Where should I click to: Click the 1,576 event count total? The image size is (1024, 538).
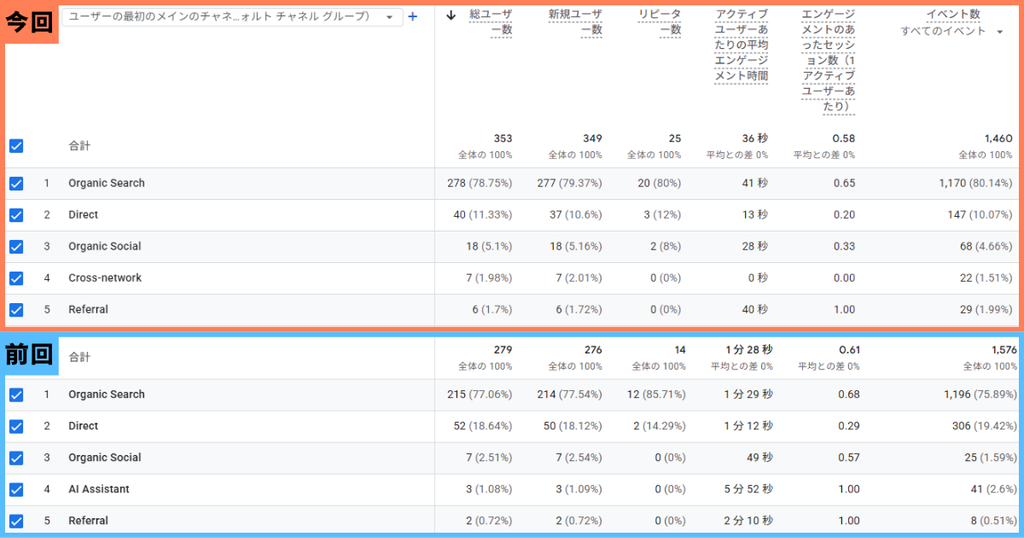[x=1004, y=350]
